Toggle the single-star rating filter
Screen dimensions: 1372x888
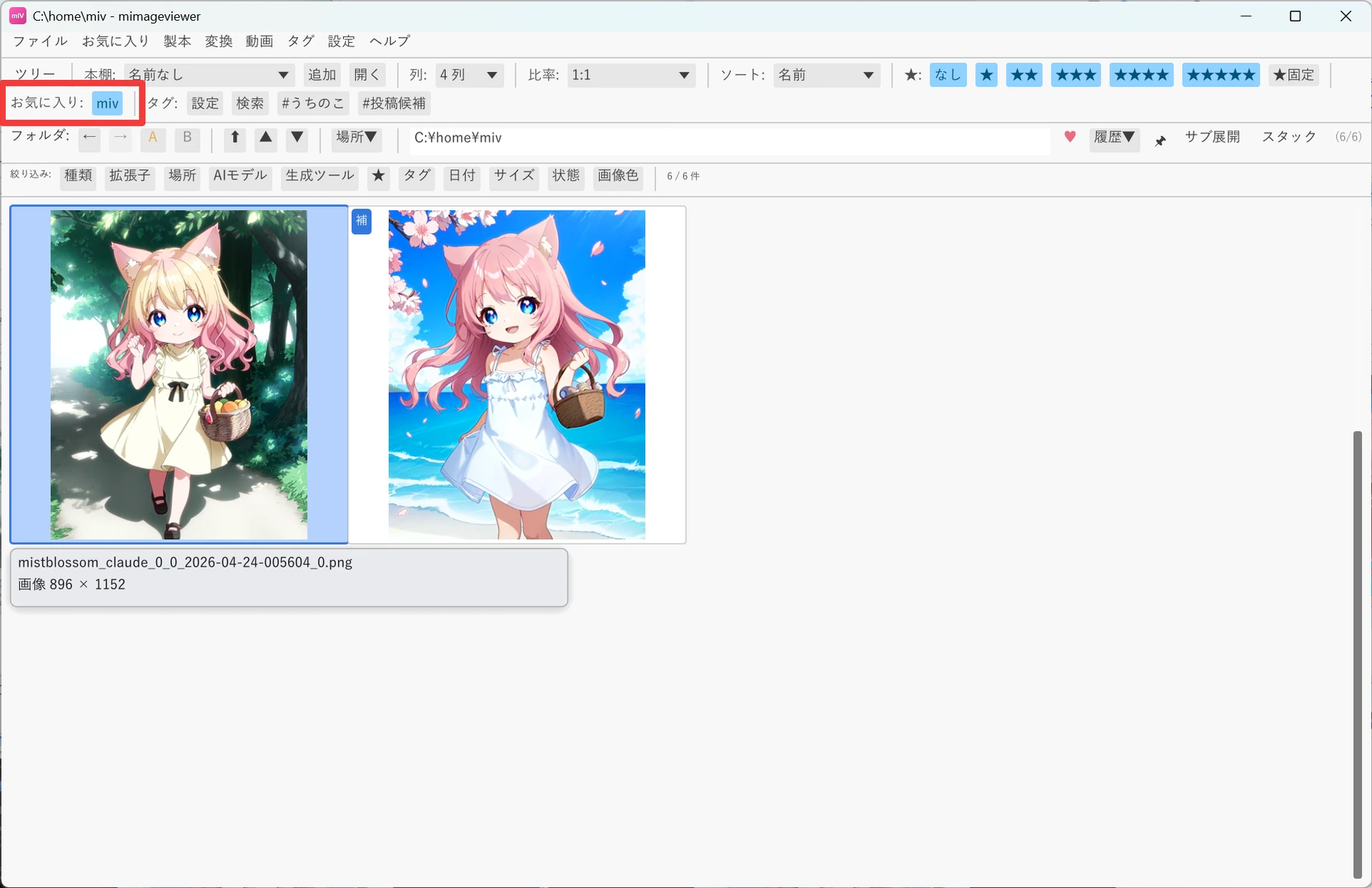pyautogui.click(x=986, y=75)
